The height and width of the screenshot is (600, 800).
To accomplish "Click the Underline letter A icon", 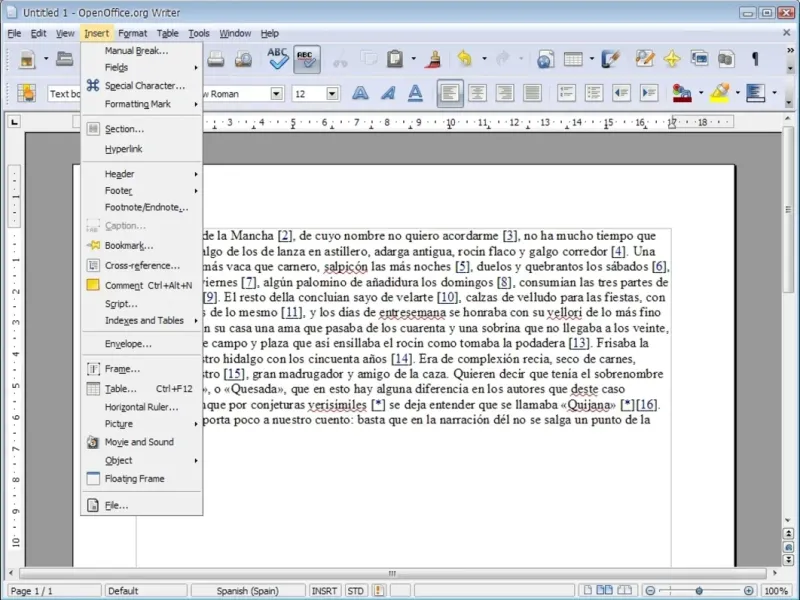I will pyautogui.click(x=415, y=93).
